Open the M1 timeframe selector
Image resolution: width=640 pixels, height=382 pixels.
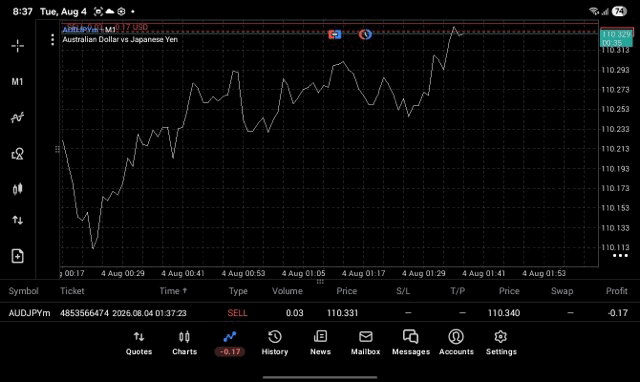17,82
